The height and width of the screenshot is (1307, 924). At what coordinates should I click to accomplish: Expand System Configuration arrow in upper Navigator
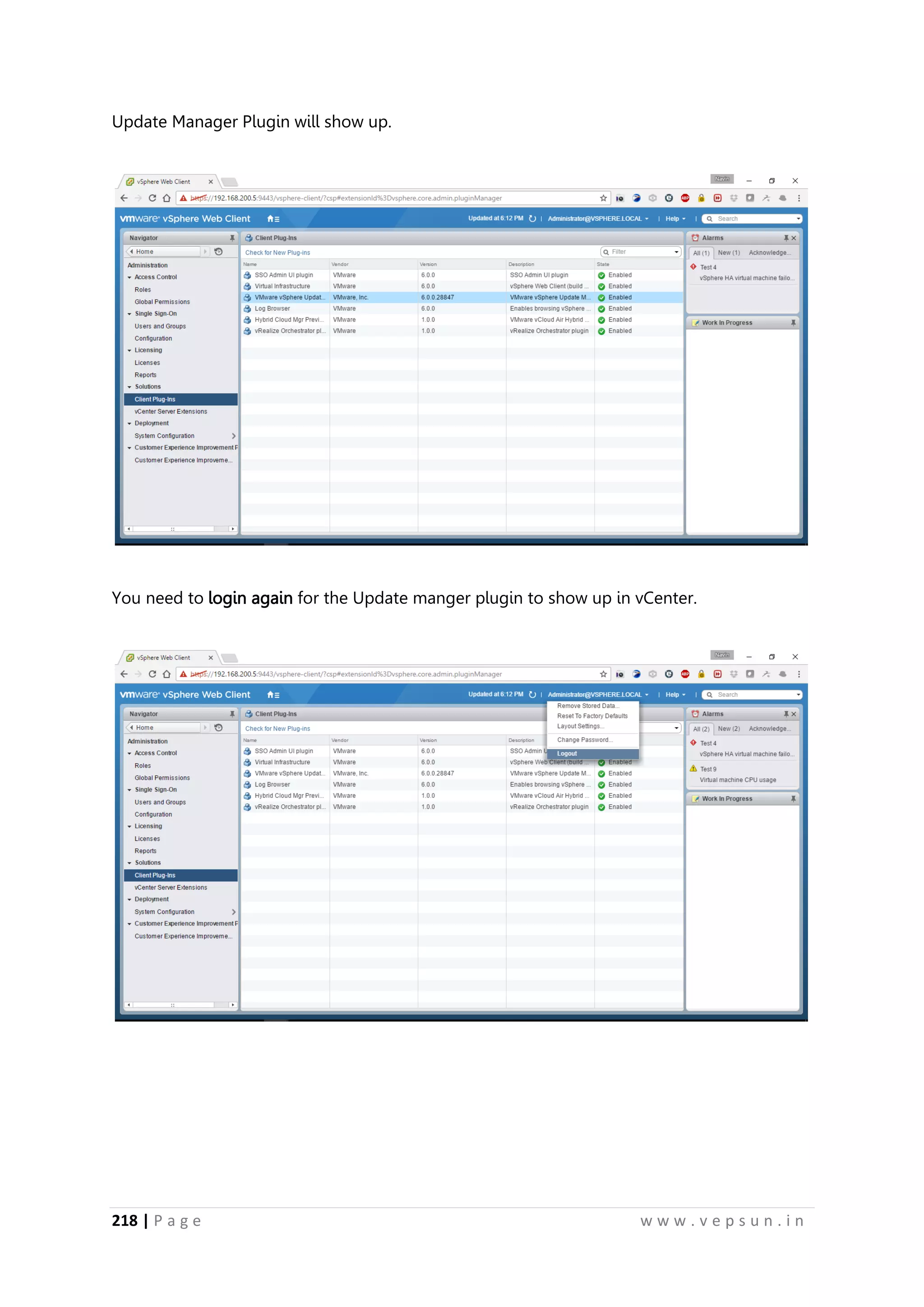tap(233, 436)
